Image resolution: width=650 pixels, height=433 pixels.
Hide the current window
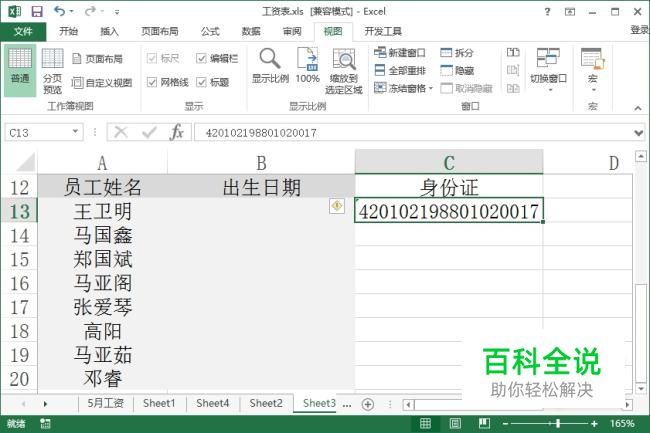[457, 70]
